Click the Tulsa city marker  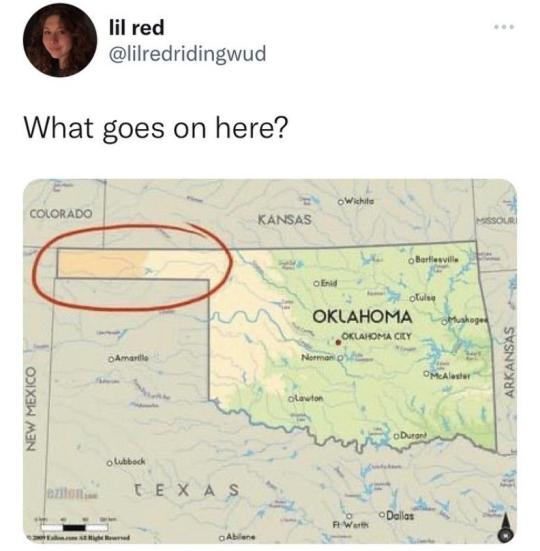click(x=412, y=299)
